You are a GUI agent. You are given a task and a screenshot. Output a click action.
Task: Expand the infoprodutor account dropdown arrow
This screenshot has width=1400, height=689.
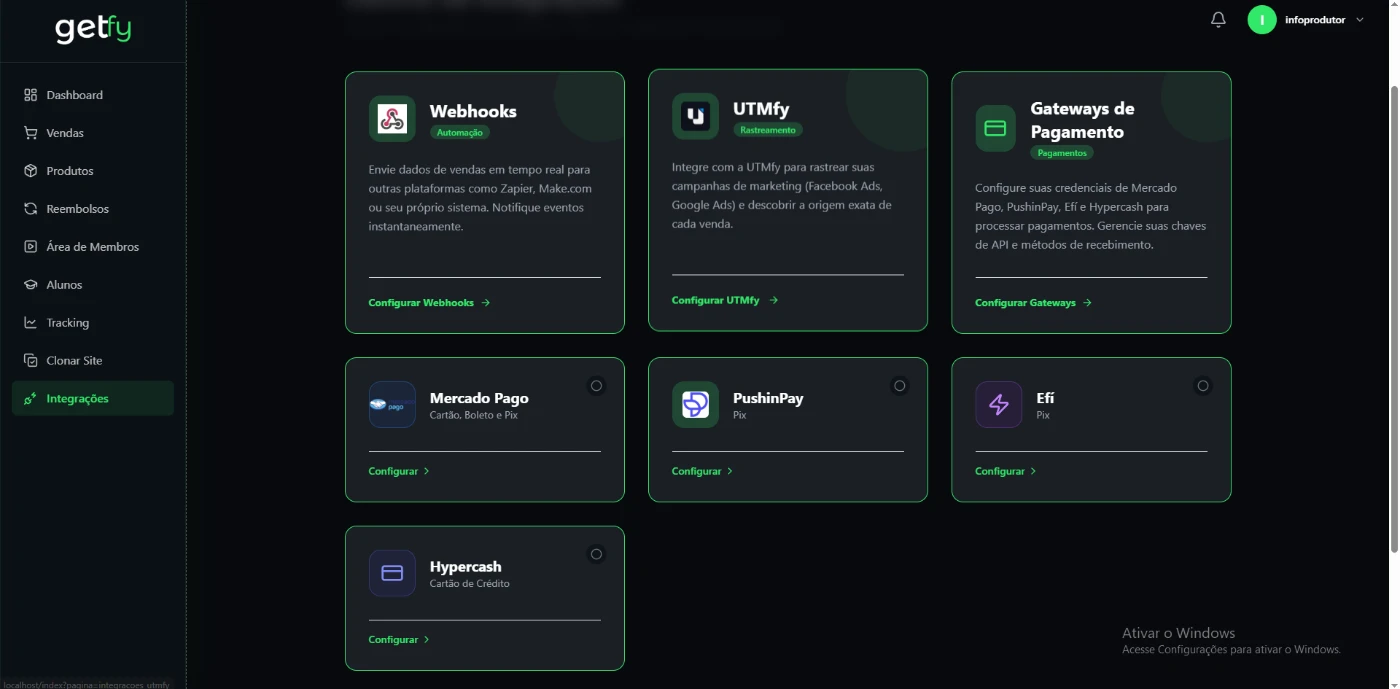tap(1360, 20)
